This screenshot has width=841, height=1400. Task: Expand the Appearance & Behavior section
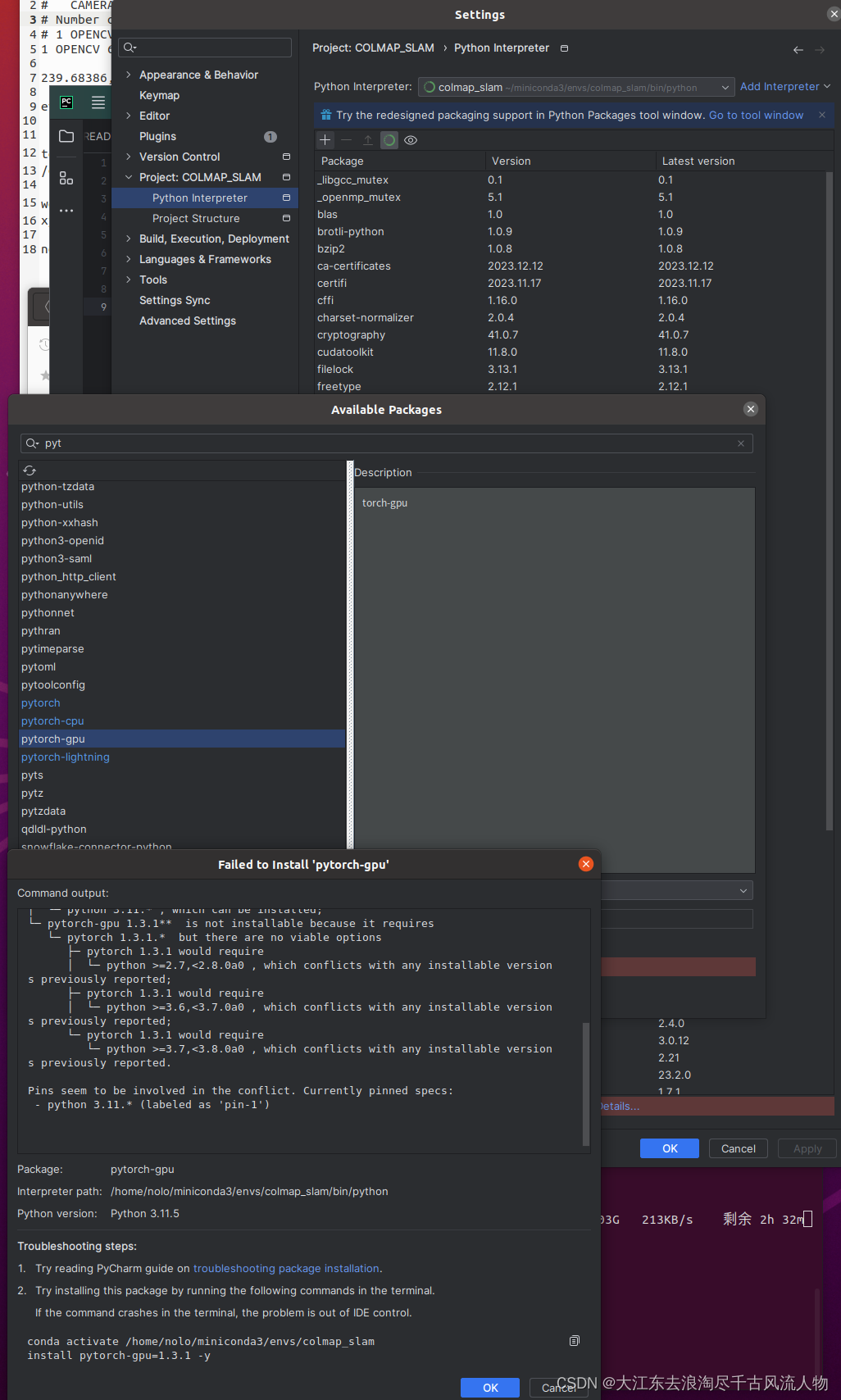129,75
